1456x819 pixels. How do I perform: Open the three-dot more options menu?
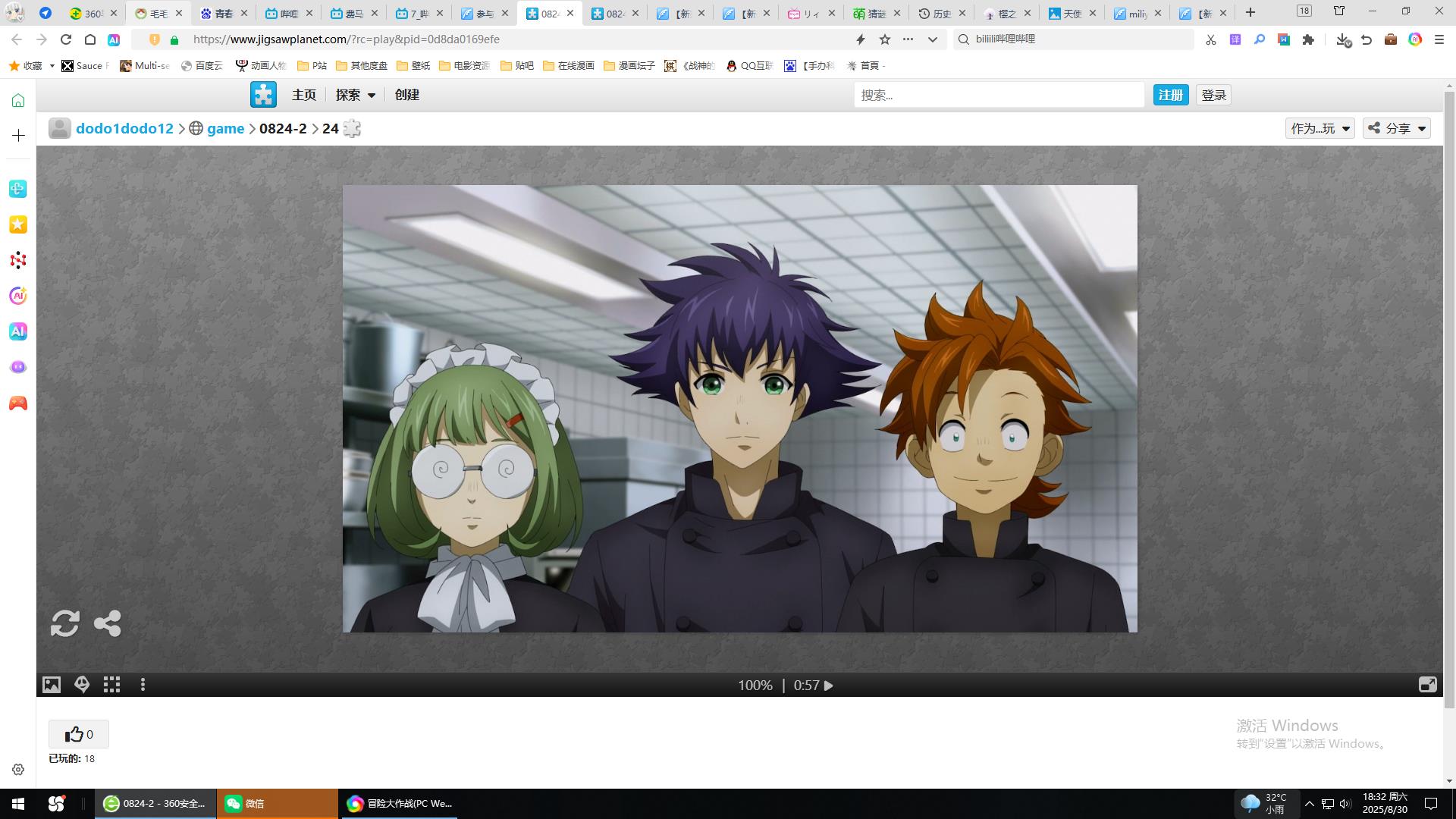143,685
